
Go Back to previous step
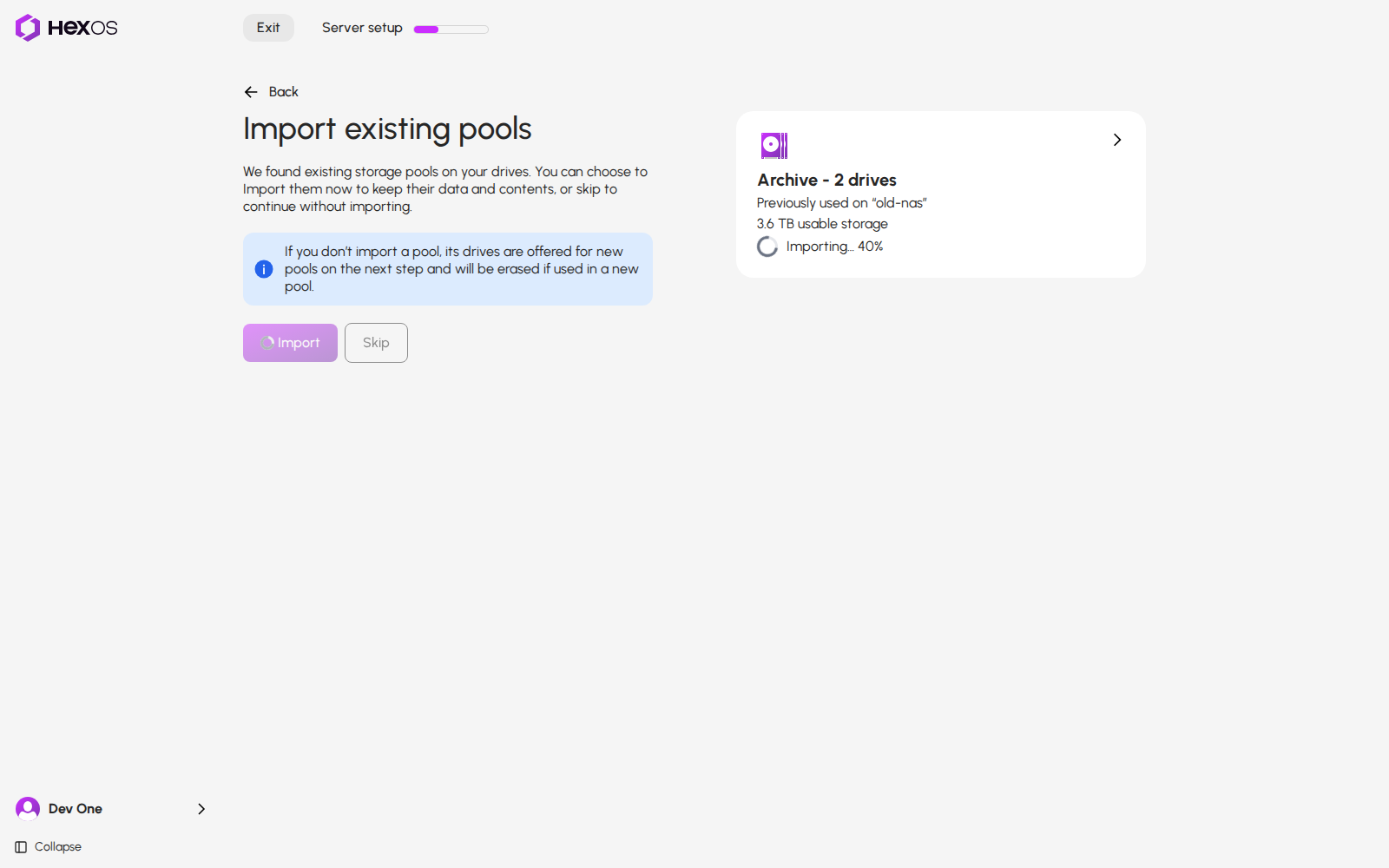coord(272,92)
